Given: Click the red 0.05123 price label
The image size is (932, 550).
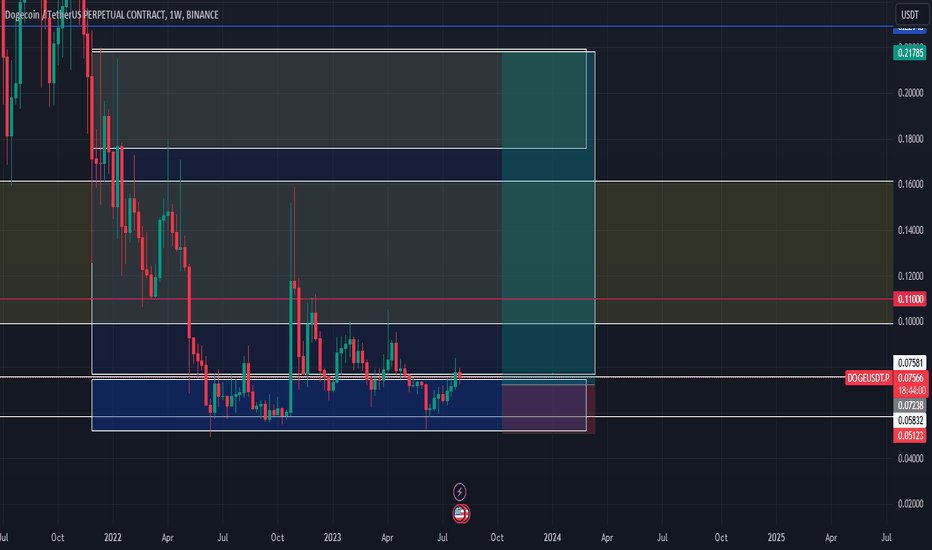Looking at the screenshot, I should 910,436.
